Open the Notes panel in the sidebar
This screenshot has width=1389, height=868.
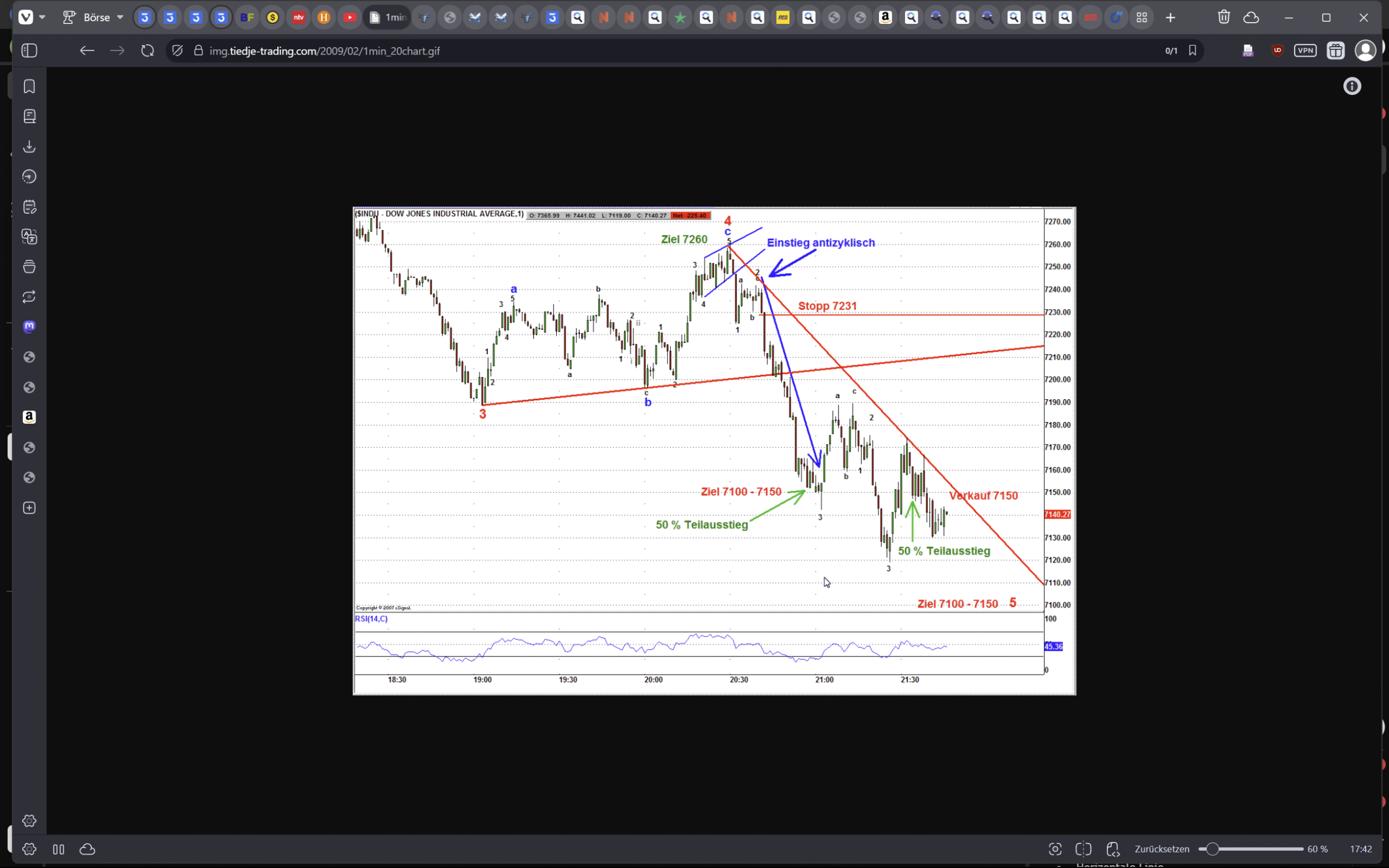(29, 207)
